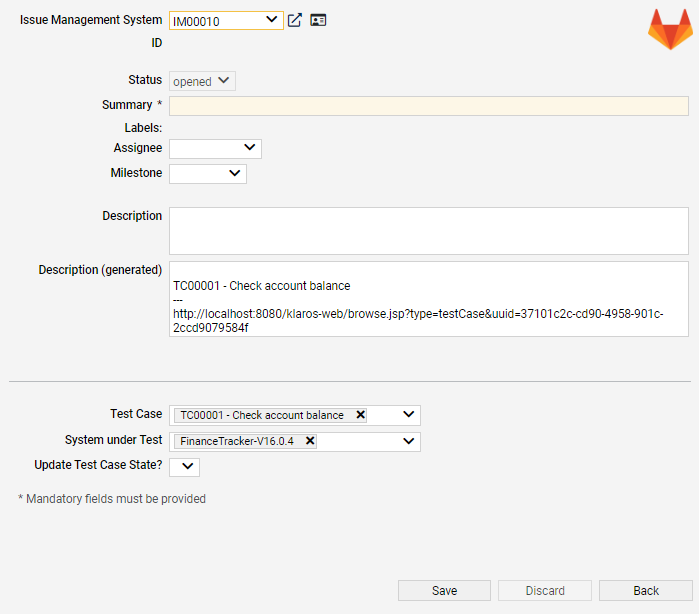Viewport: 699px width, 614px height.
Task: Open the Status dropdown showing opened
Action: pyautogui.click(x=202, y=81)
